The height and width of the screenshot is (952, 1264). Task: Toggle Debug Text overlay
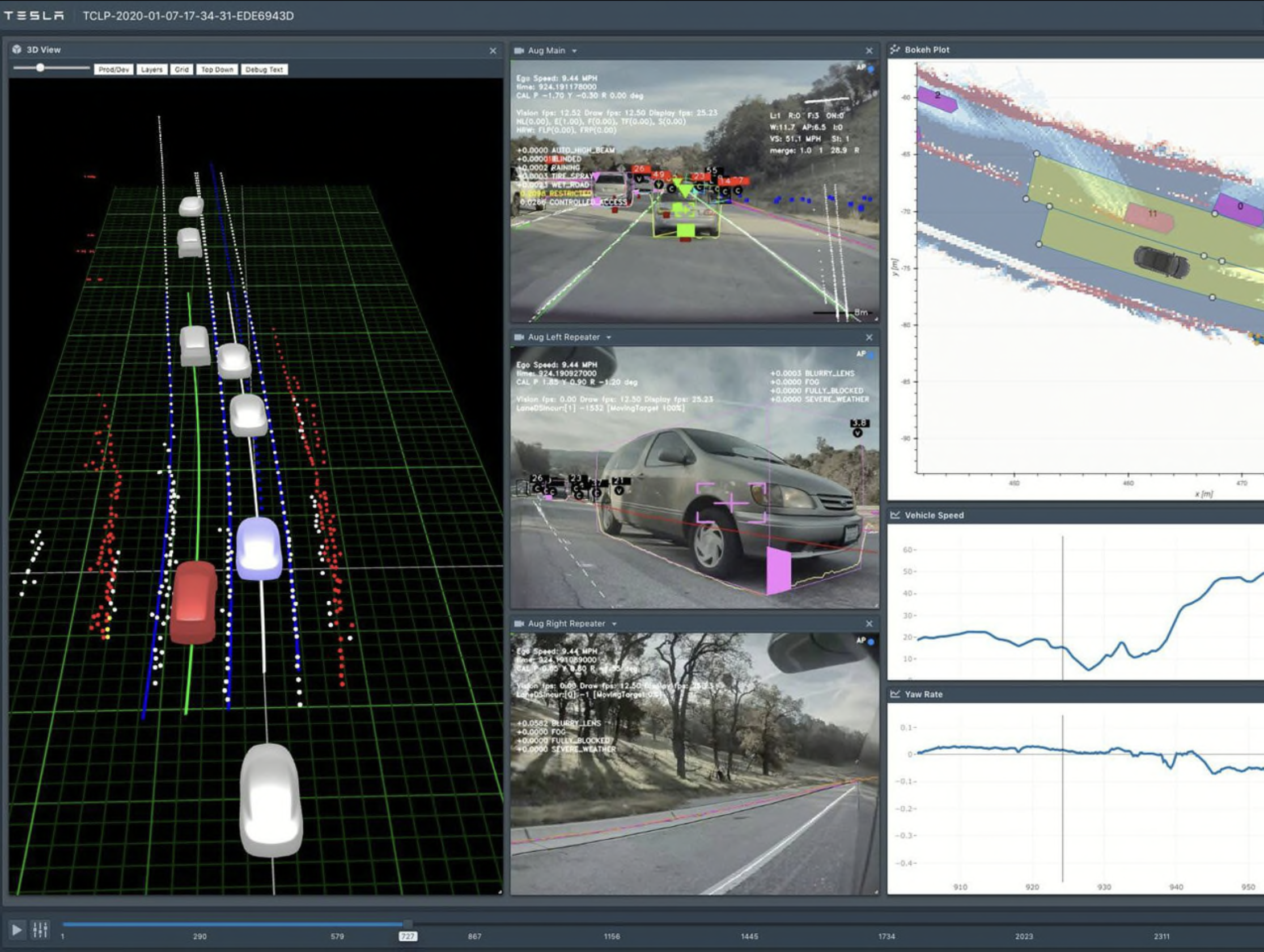(x=264, y=69)
